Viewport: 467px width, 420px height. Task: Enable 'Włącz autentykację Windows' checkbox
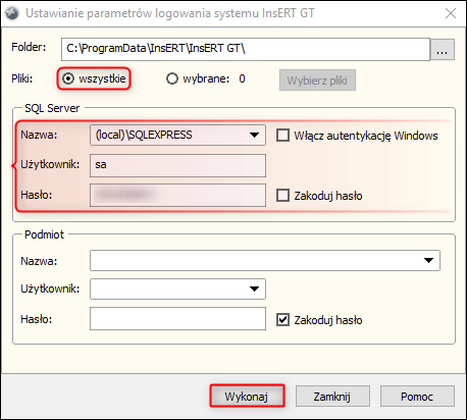(283, 135)
